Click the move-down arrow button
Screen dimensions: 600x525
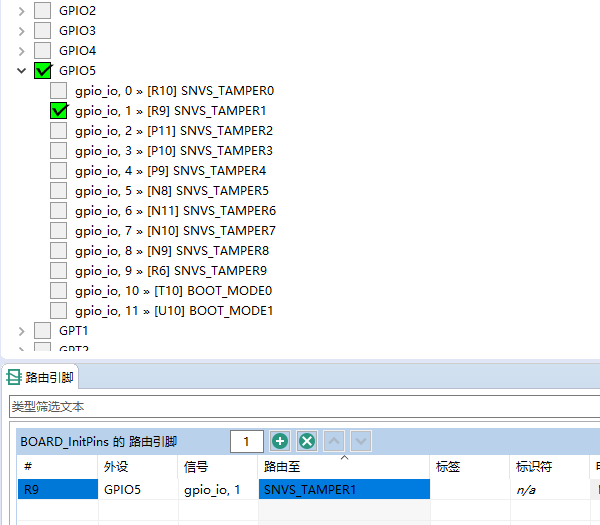[x=360, y=441]
